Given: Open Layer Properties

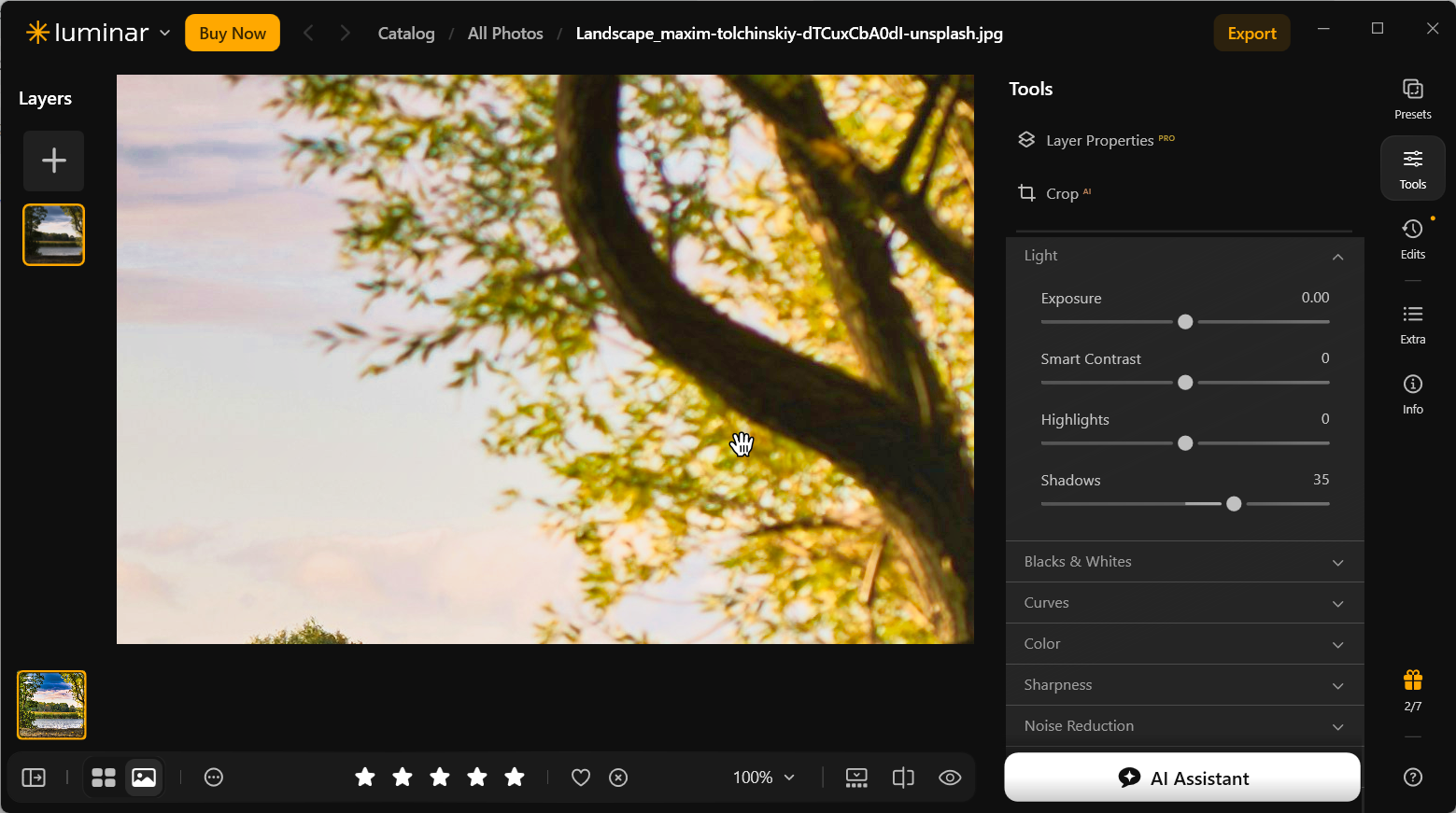Looking at the screenshot, I should tap(1095, 140).
